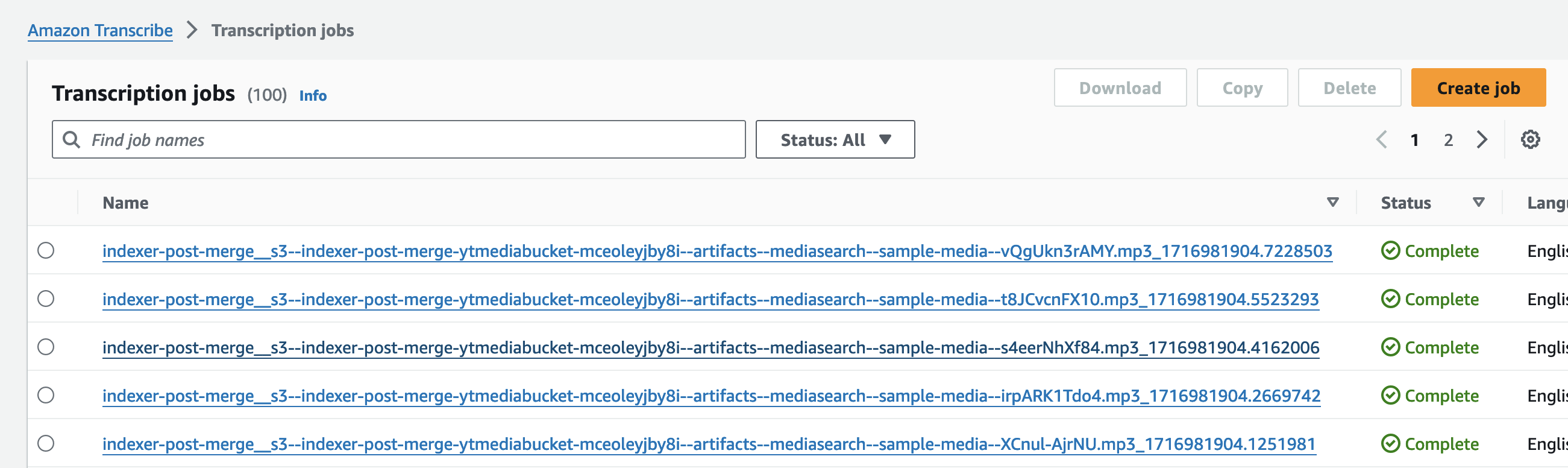This screenshot has height=468, width=1568.
Task: Click the breadcrumb separator chevron
Action: tap(192, 30)
